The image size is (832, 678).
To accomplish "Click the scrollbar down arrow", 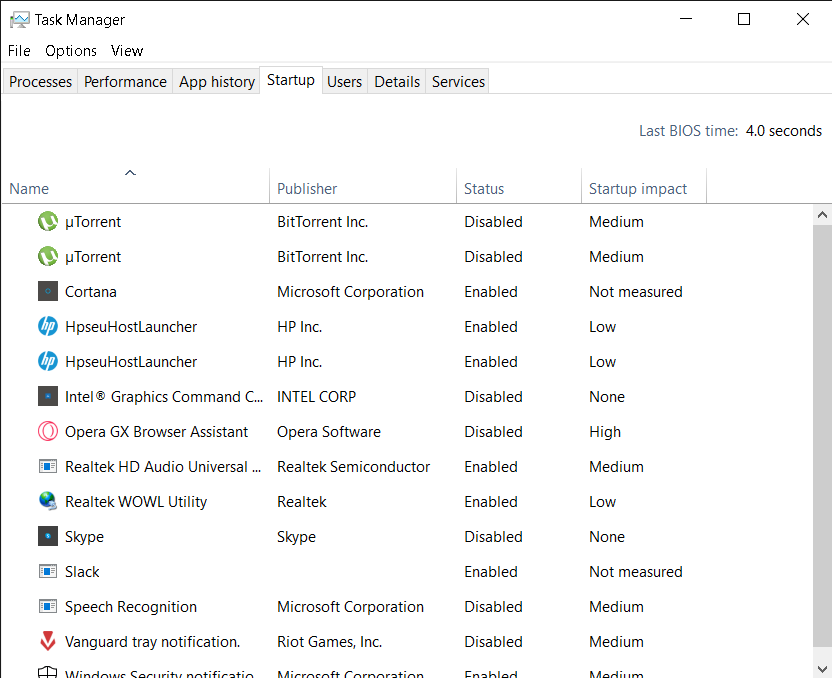I will point(822,668).
